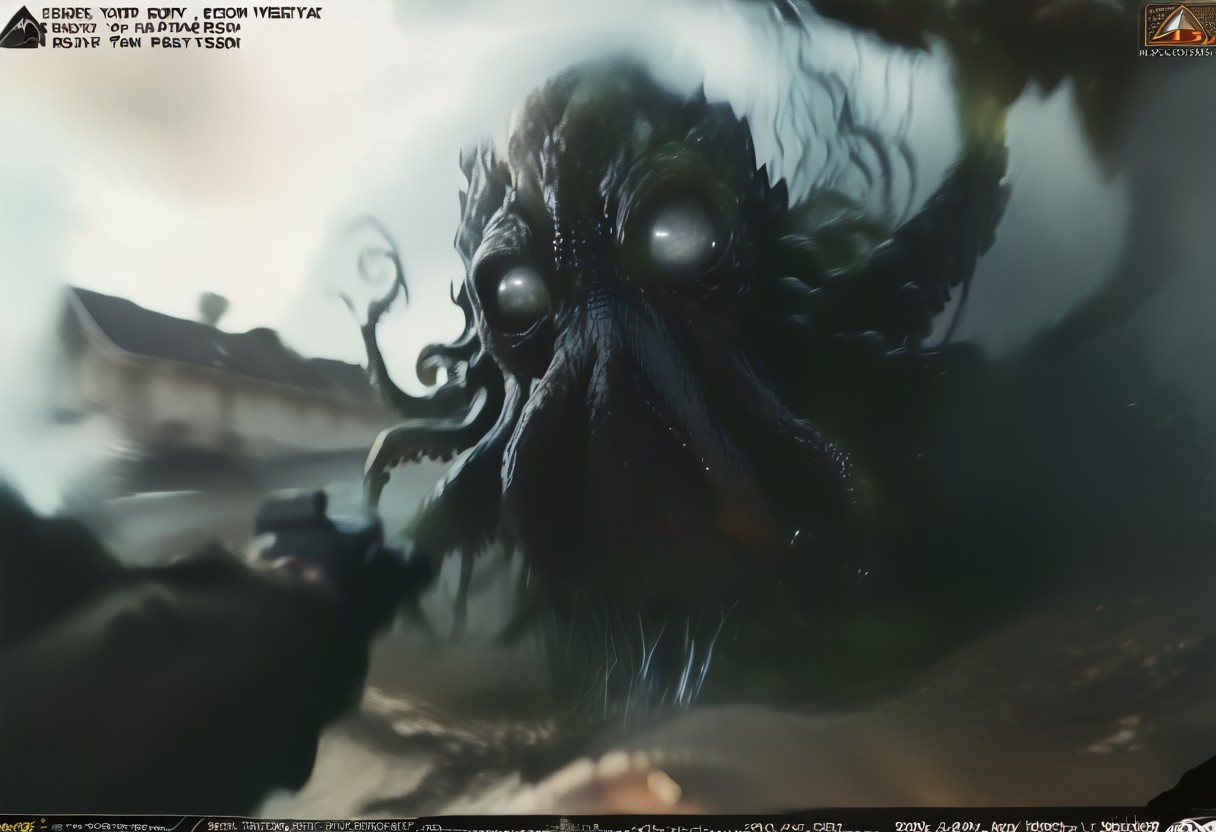The height and width of the screenshot is (832, 1216).
Task: Click the orange pyramid badge icon
Action: (1179, 25)
